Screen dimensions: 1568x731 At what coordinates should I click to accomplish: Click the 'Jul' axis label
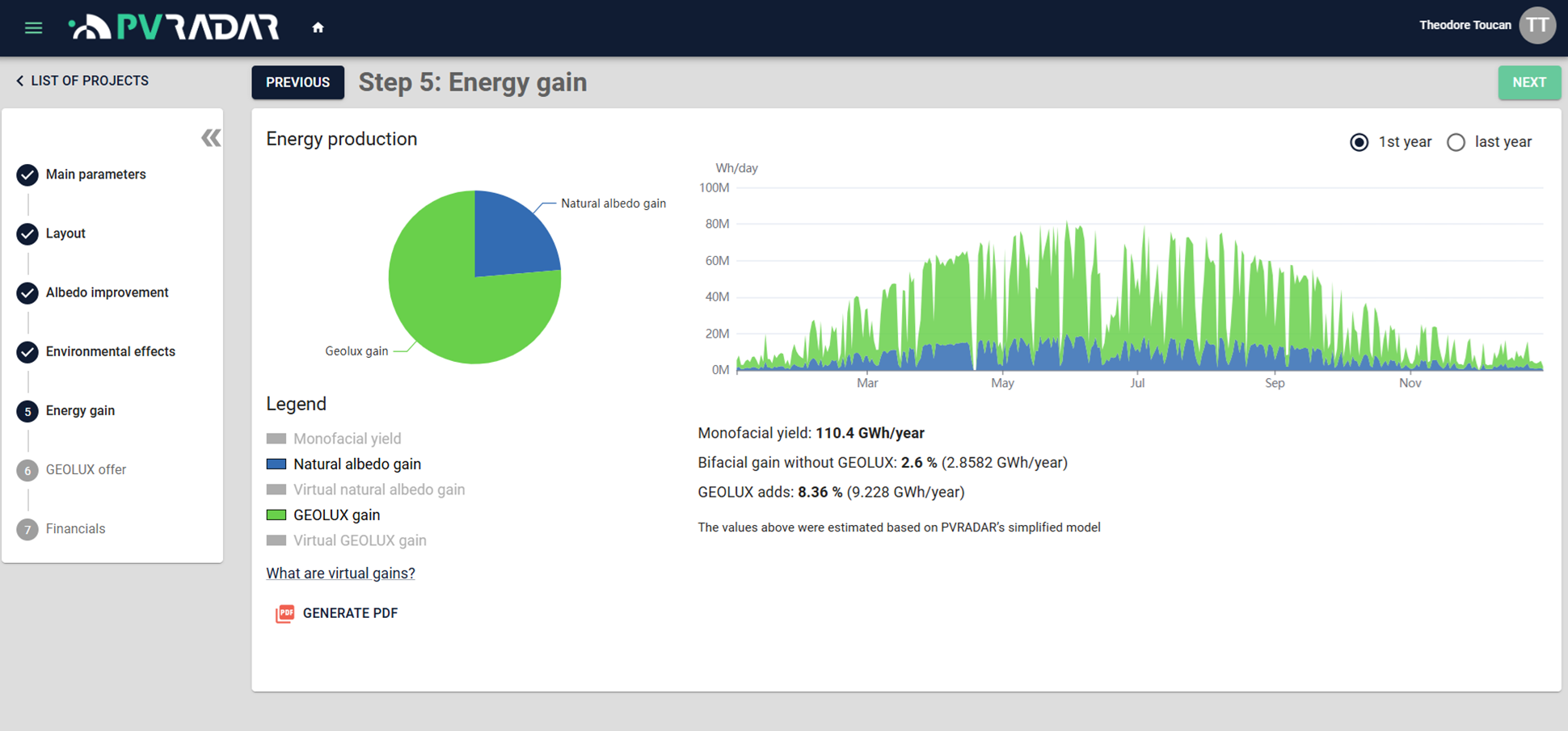(1137, 383)
